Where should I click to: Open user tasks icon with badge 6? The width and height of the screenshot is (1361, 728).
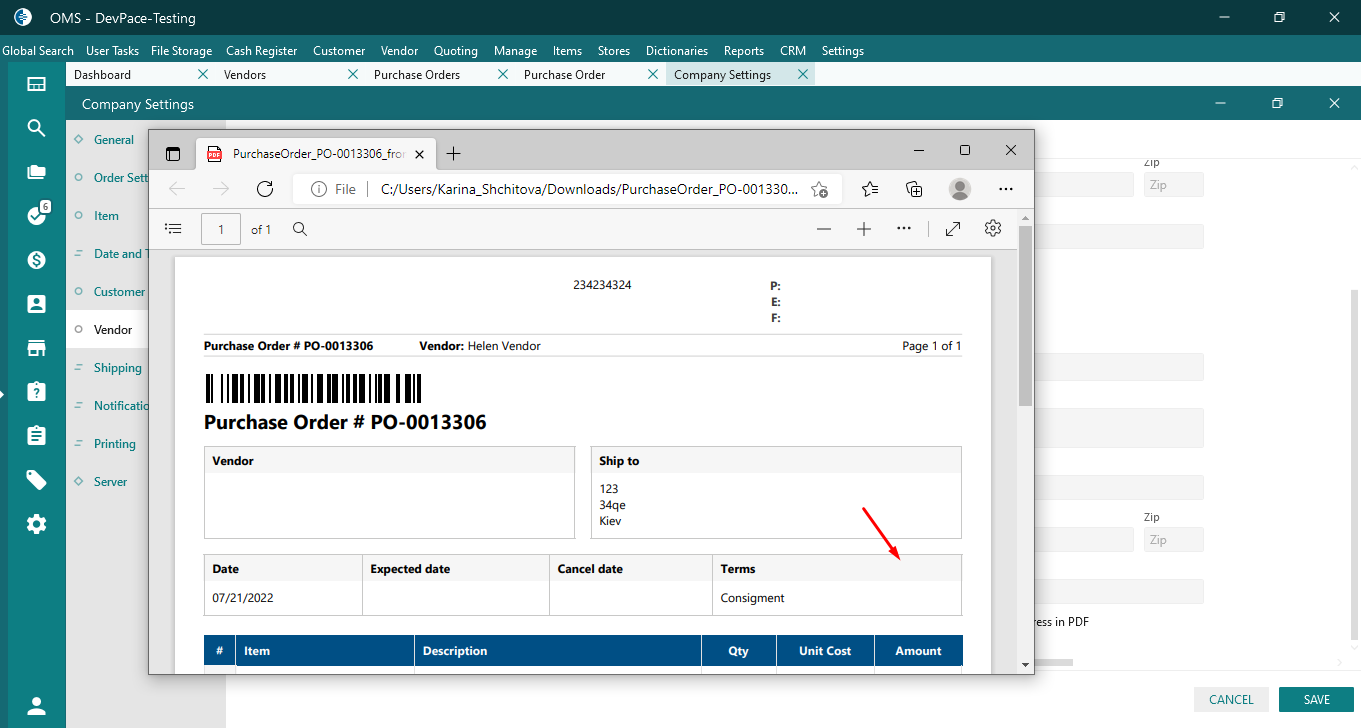pos(37,216)
